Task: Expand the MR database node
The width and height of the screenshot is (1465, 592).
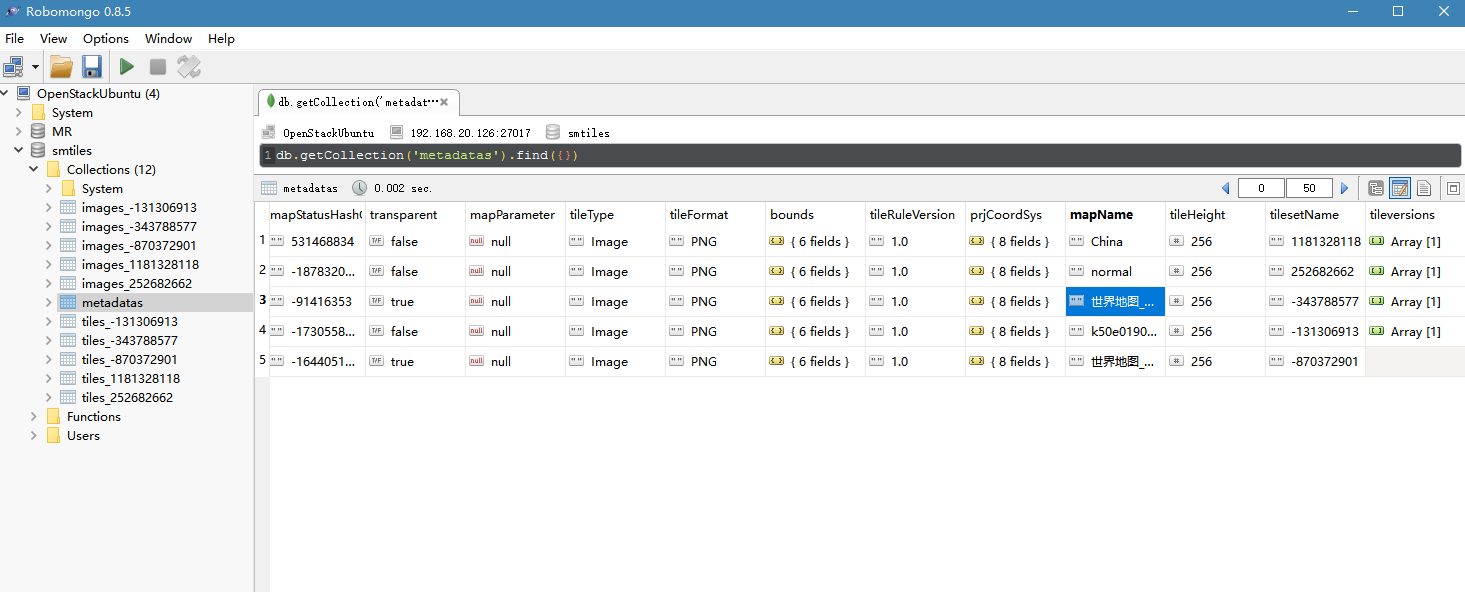Action: (x=19, y=132)
